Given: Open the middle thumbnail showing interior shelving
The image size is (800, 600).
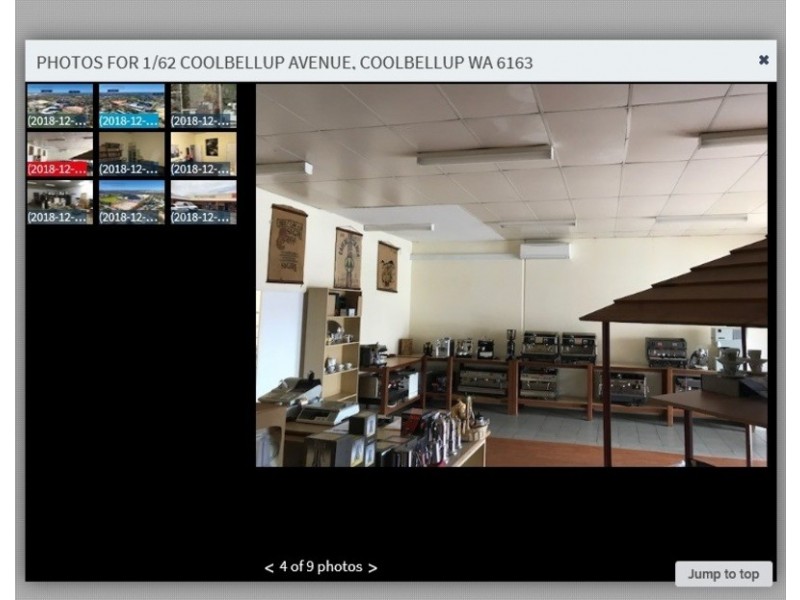Looking at the screenshot, I should coord(131,154).
